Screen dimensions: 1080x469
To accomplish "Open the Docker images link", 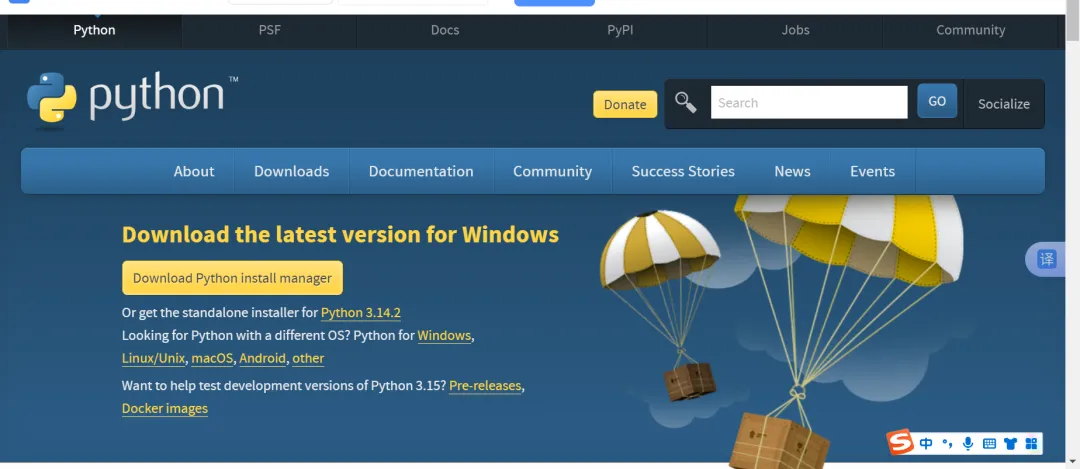I will point(165,408).
